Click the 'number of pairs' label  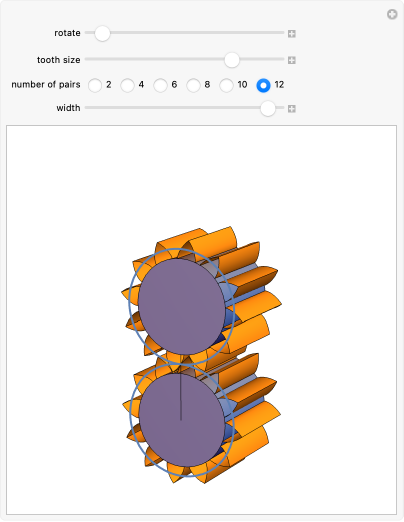(46, 84)
